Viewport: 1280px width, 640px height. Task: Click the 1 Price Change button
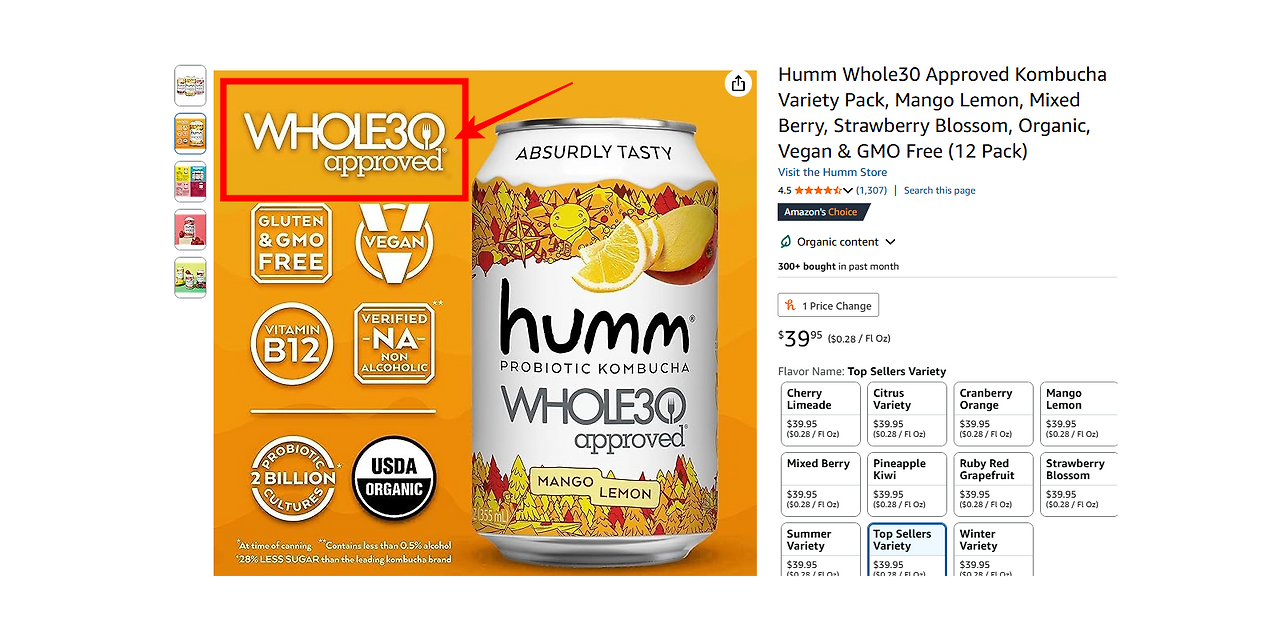point(828,306)
